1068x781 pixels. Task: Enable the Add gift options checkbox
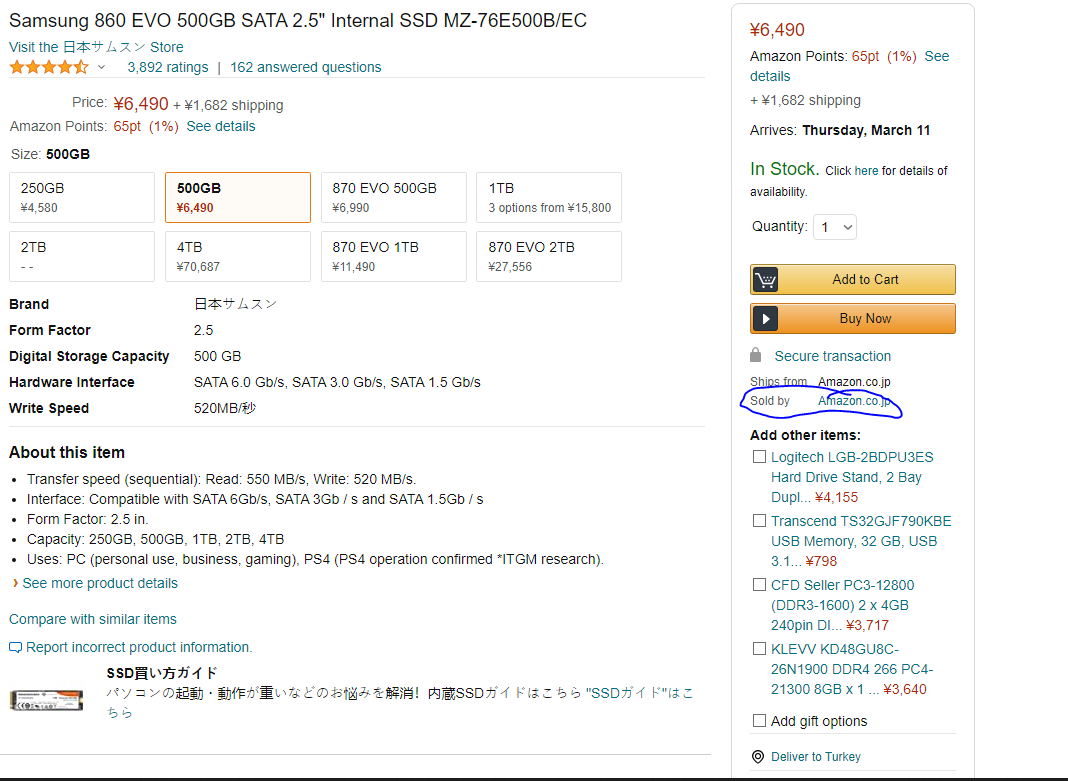tap(759, 721)
